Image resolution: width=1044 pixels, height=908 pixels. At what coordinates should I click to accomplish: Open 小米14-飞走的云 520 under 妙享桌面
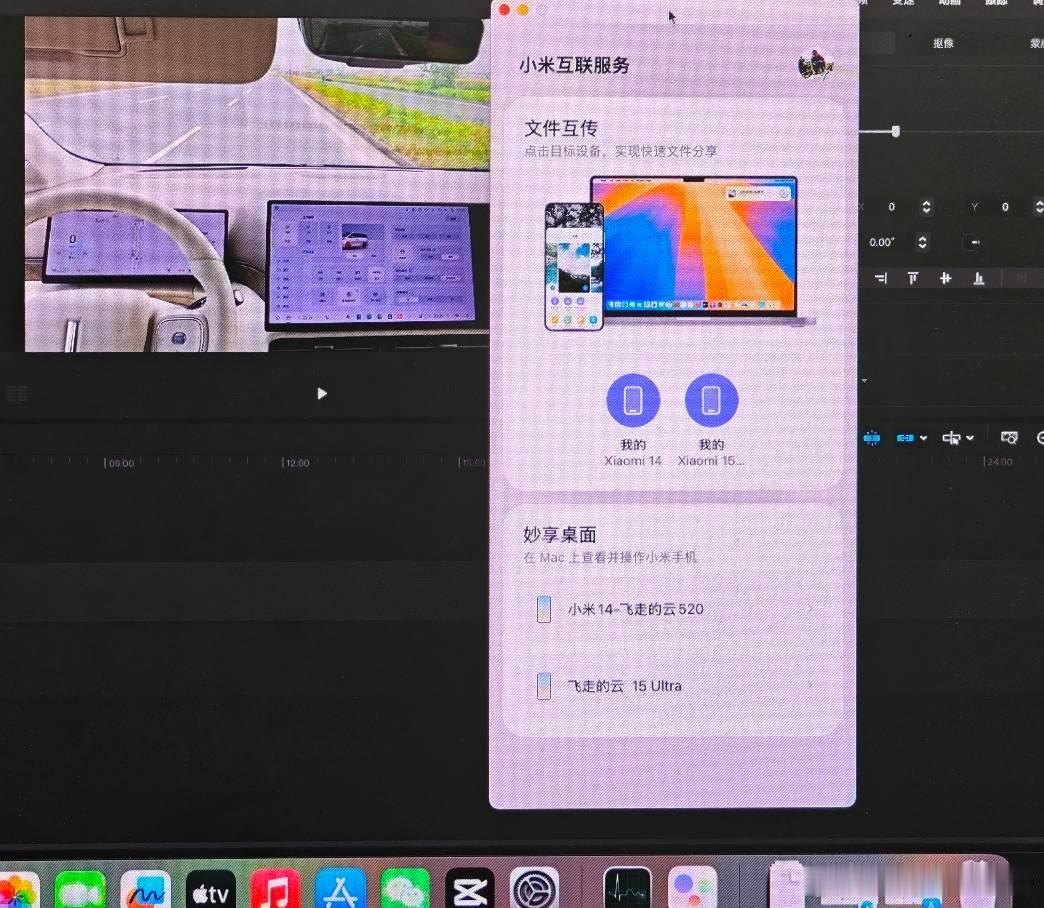click(673, 609)
